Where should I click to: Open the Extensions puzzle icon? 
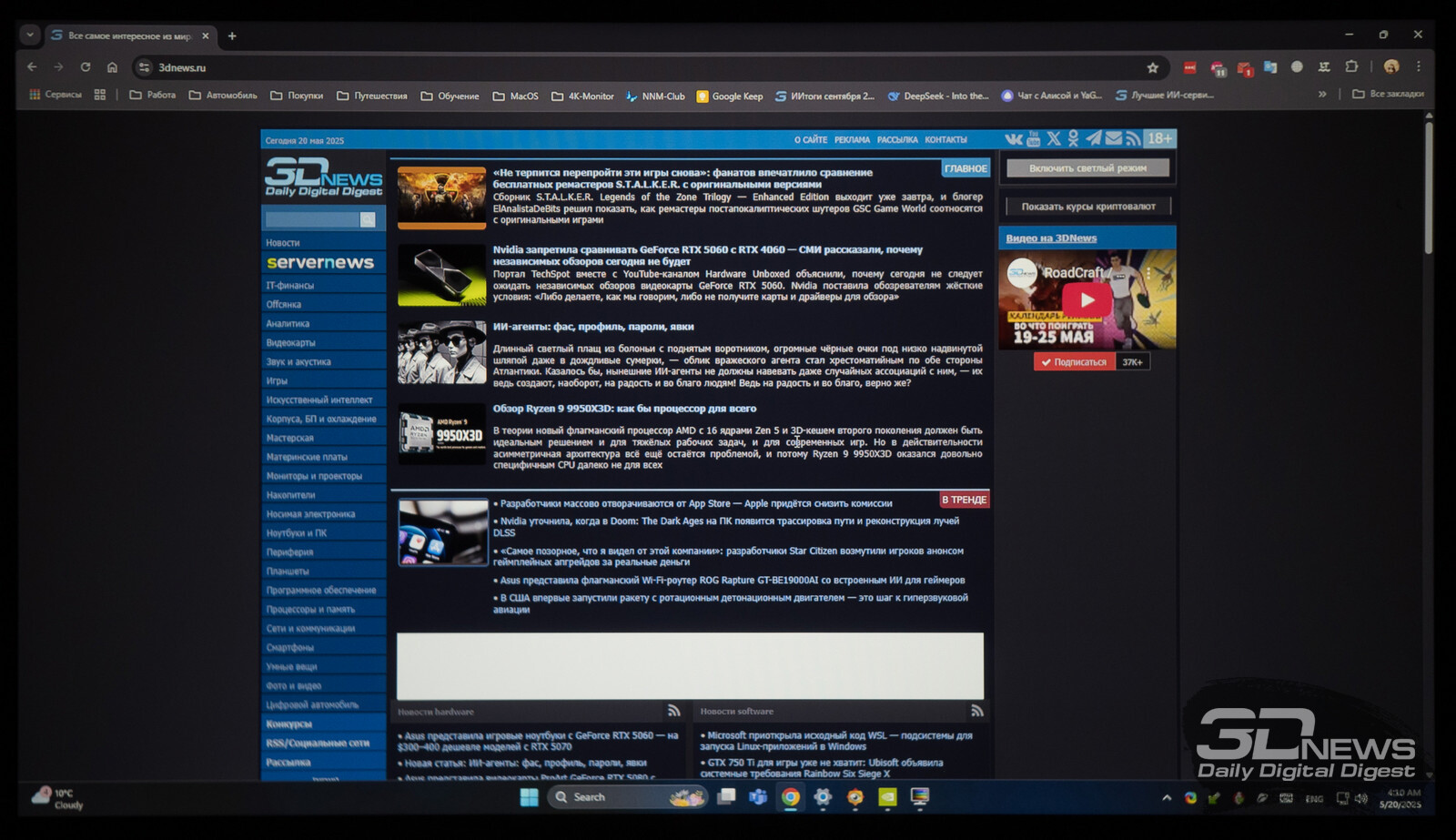coord(1351,66)
